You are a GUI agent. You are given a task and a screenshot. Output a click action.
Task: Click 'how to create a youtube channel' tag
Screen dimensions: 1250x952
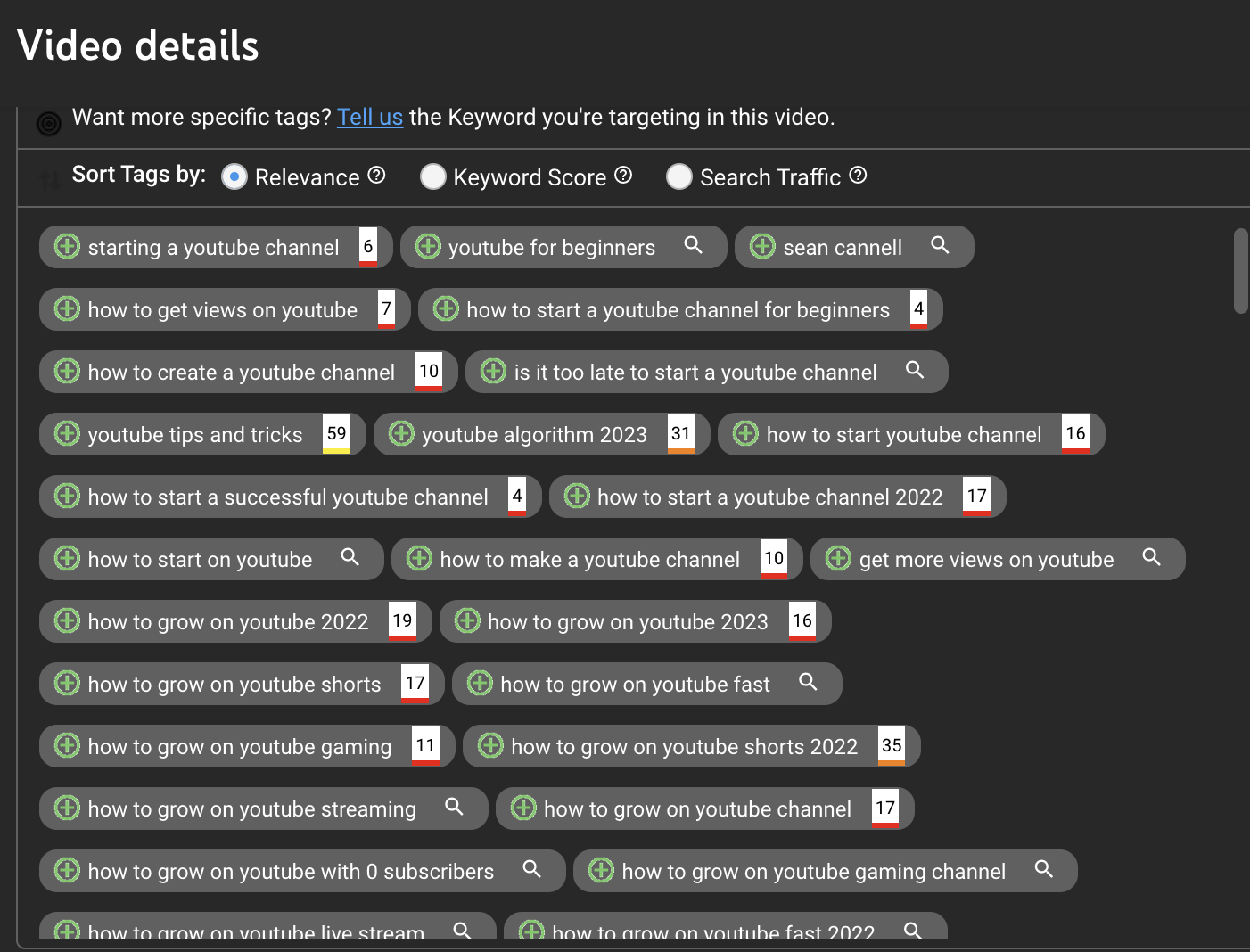point(241,373)
